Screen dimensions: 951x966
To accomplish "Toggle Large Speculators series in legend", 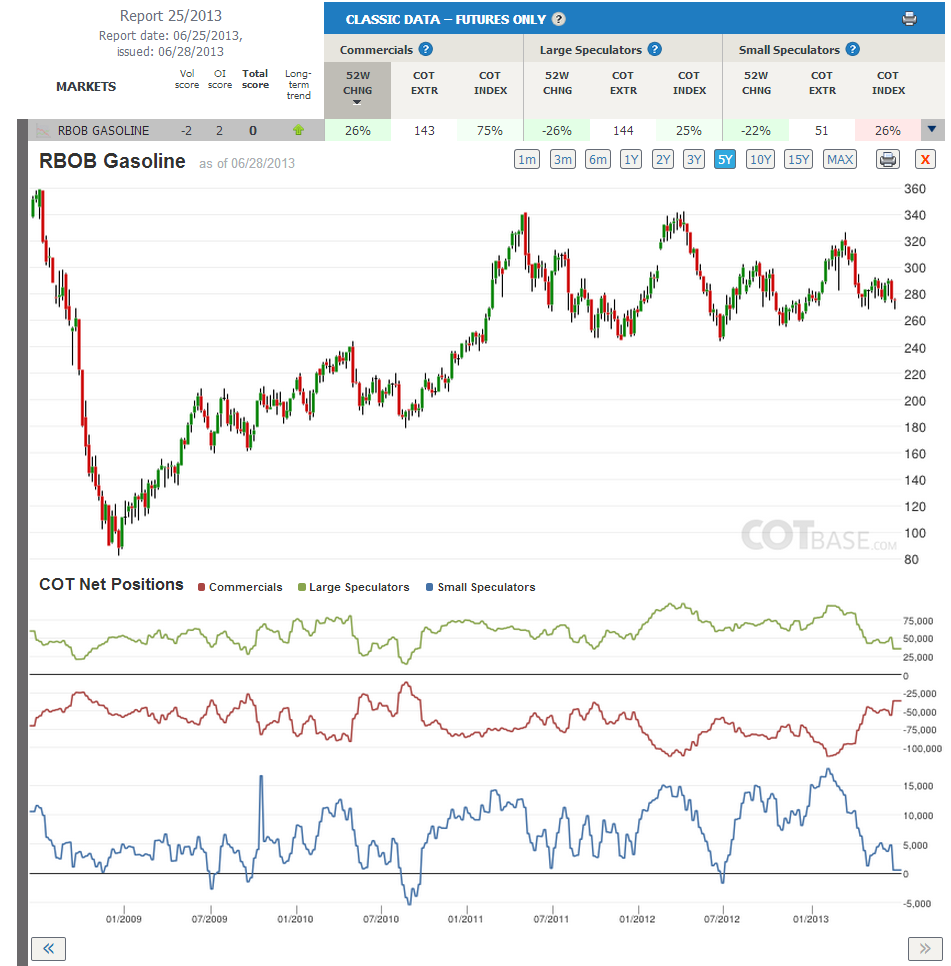I will tap(354, 587).
